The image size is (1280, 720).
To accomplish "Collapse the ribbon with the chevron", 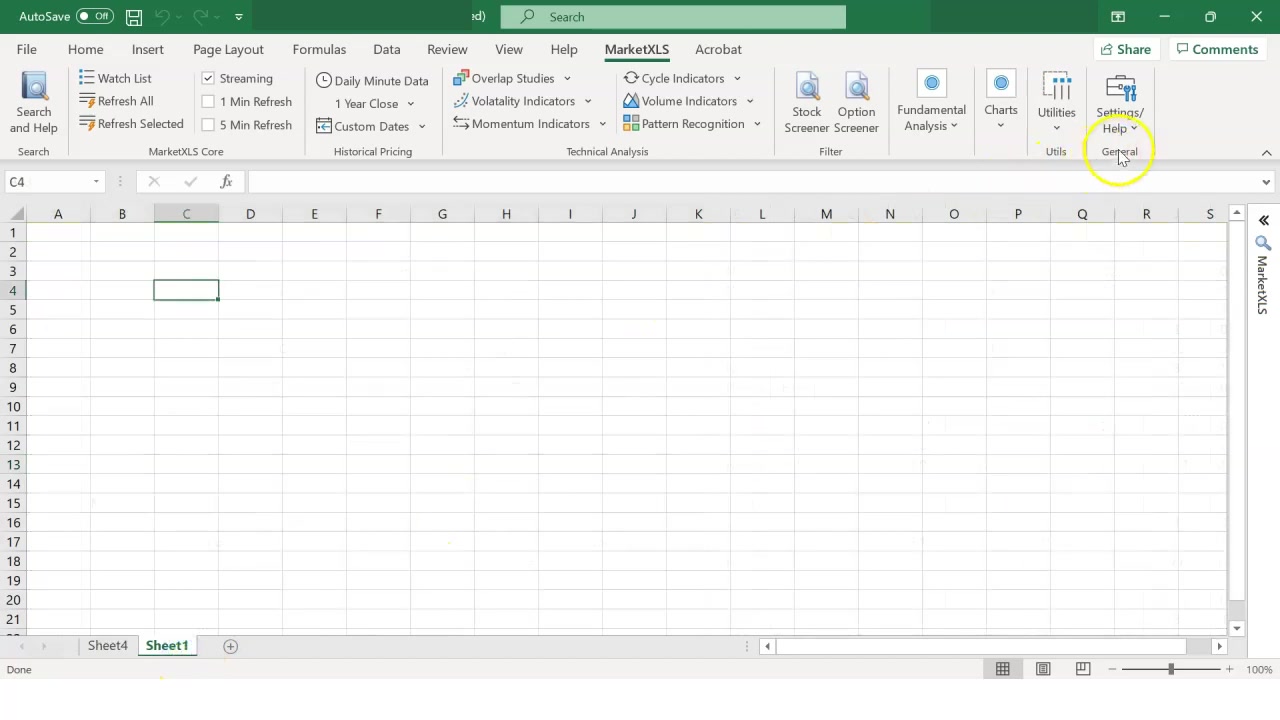I will [1266, 153].
